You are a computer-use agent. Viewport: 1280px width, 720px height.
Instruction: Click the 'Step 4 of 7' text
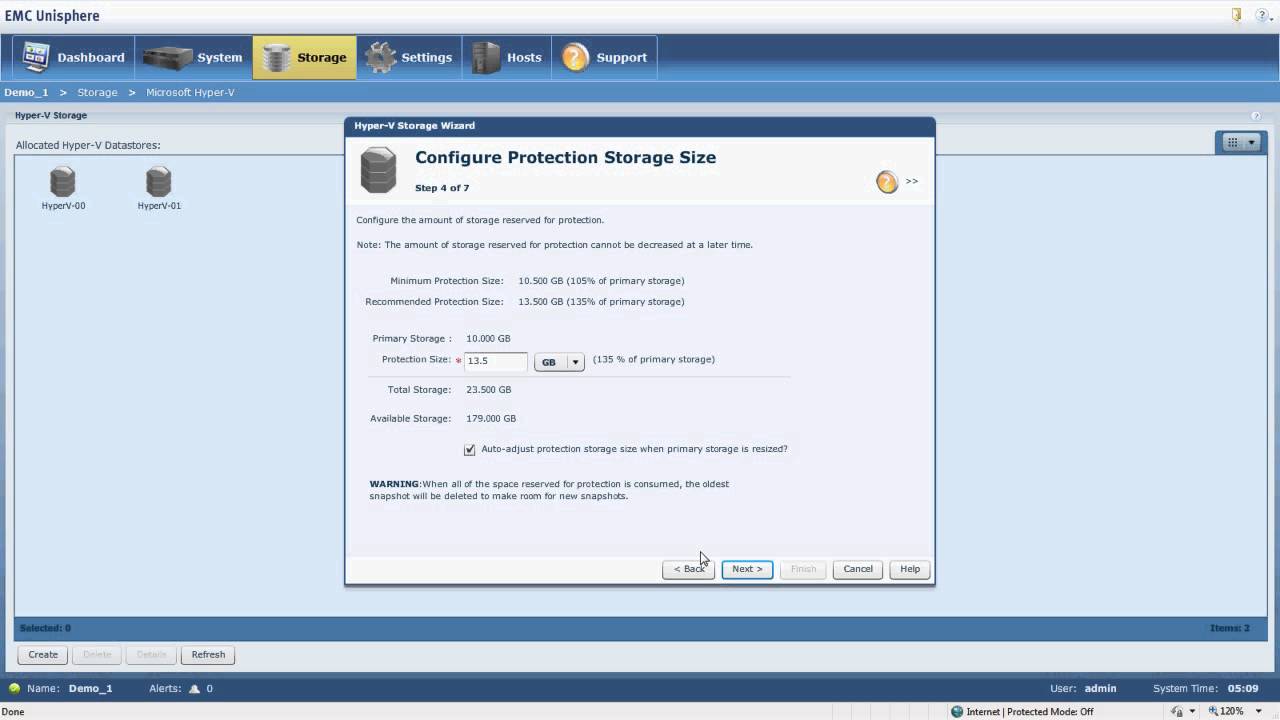(442, 188)
